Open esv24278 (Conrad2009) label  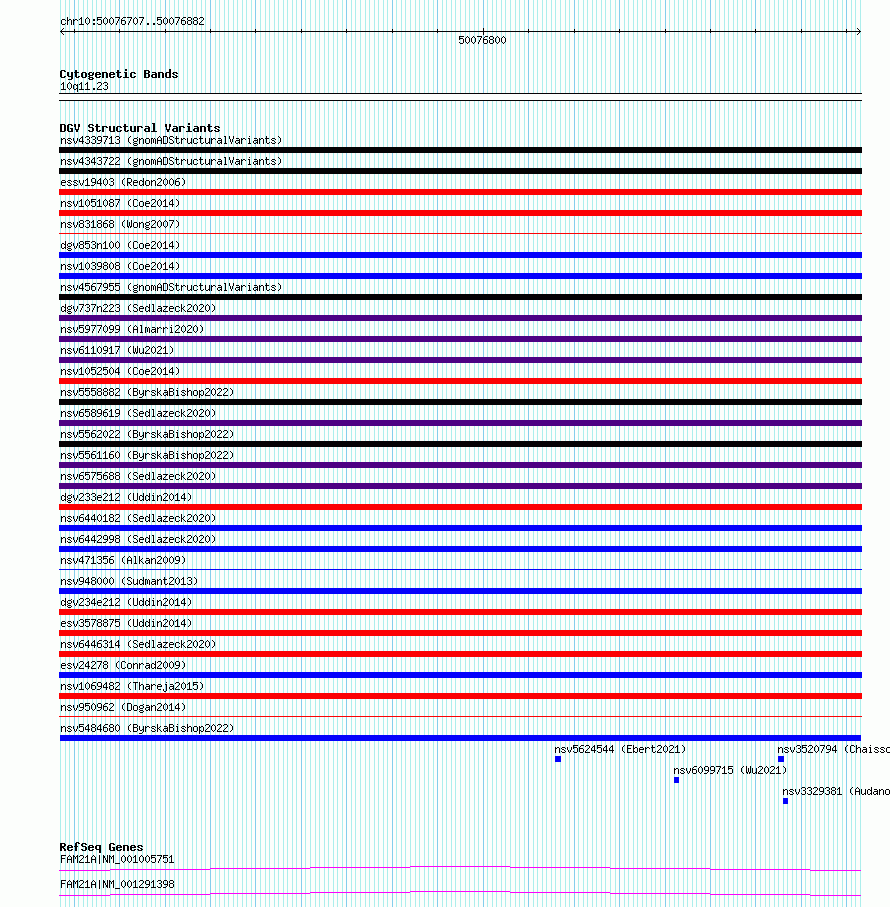123,665
